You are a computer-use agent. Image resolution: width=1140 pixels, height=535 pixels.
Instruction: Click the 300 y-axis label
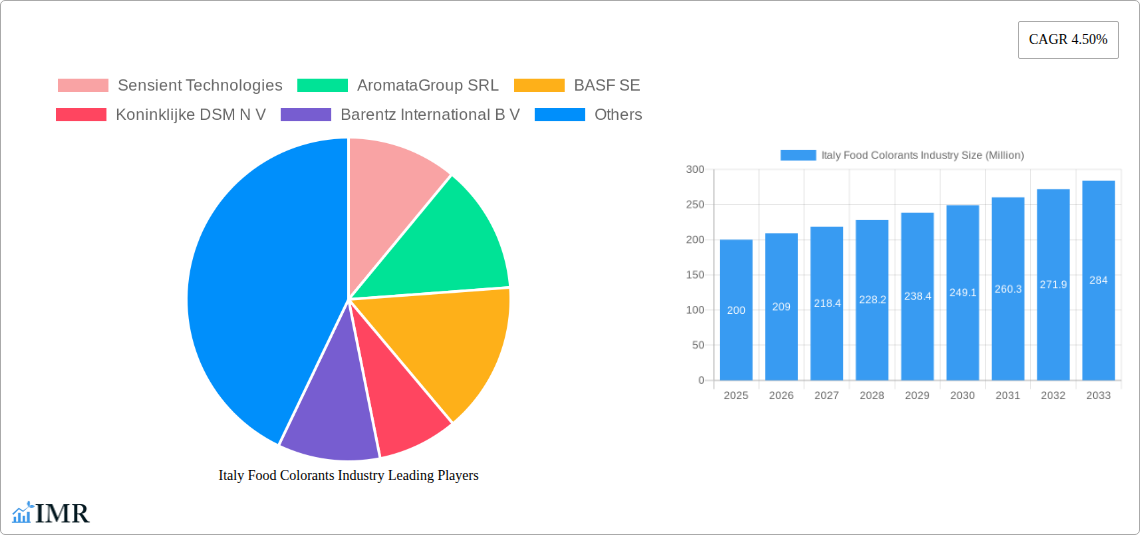click(695, 169)
